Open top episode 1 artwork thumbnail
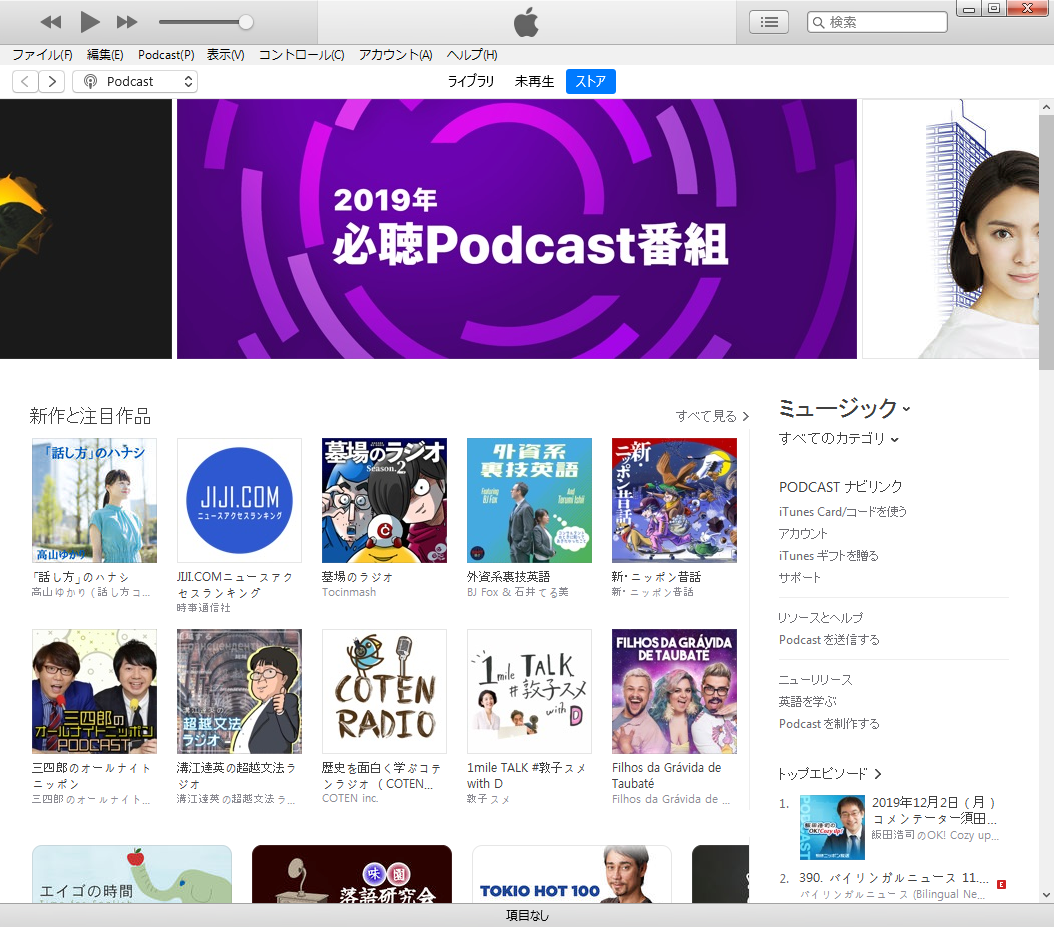 (832, 828)
